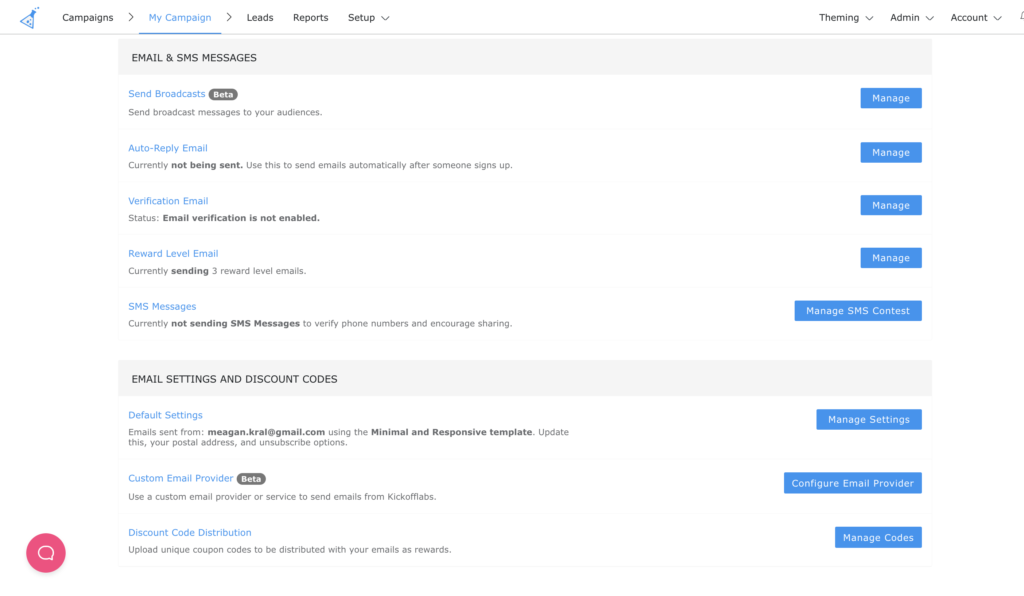This screenshot has width=1024, height=596.
Task: Open the Send Broadcasts link
Action: point(167,94)
